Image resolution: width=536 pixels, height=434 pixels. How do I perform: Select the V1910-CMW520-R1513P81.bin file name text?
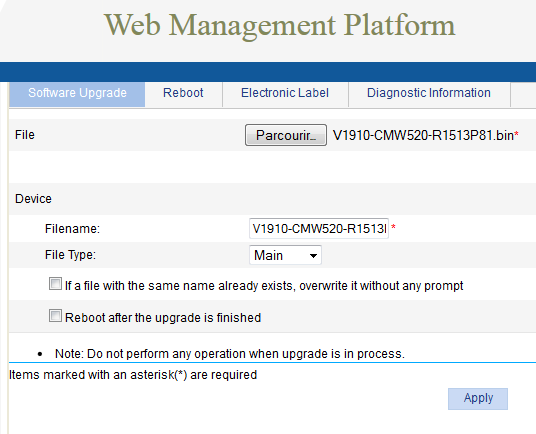pyautogui.click(x=423, y=136)
